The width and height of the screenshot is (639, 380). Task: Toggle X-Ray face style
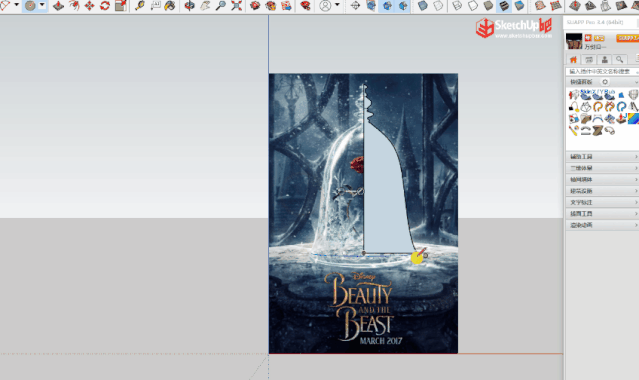(423, 6)
